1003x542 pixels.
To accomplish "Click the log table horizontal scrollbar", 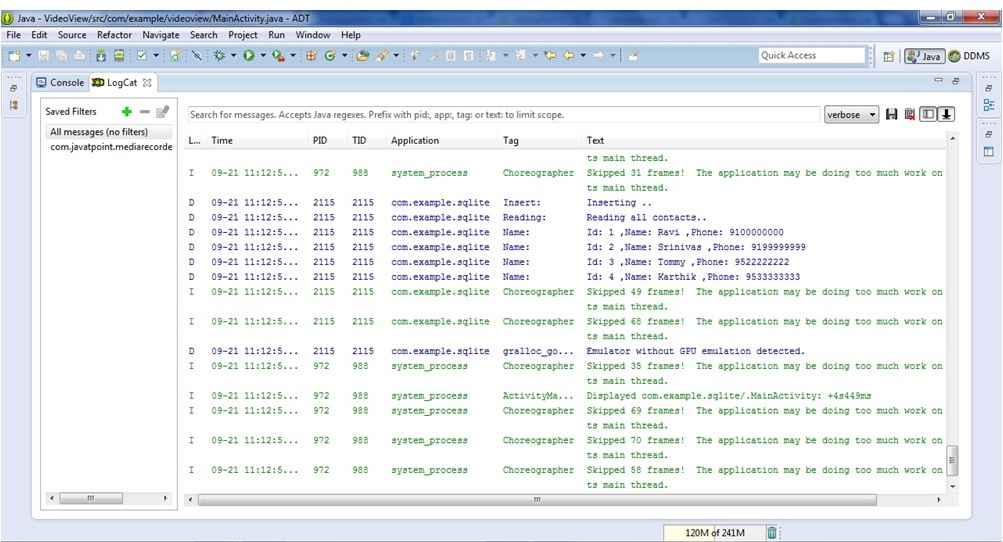I will 537,499.
